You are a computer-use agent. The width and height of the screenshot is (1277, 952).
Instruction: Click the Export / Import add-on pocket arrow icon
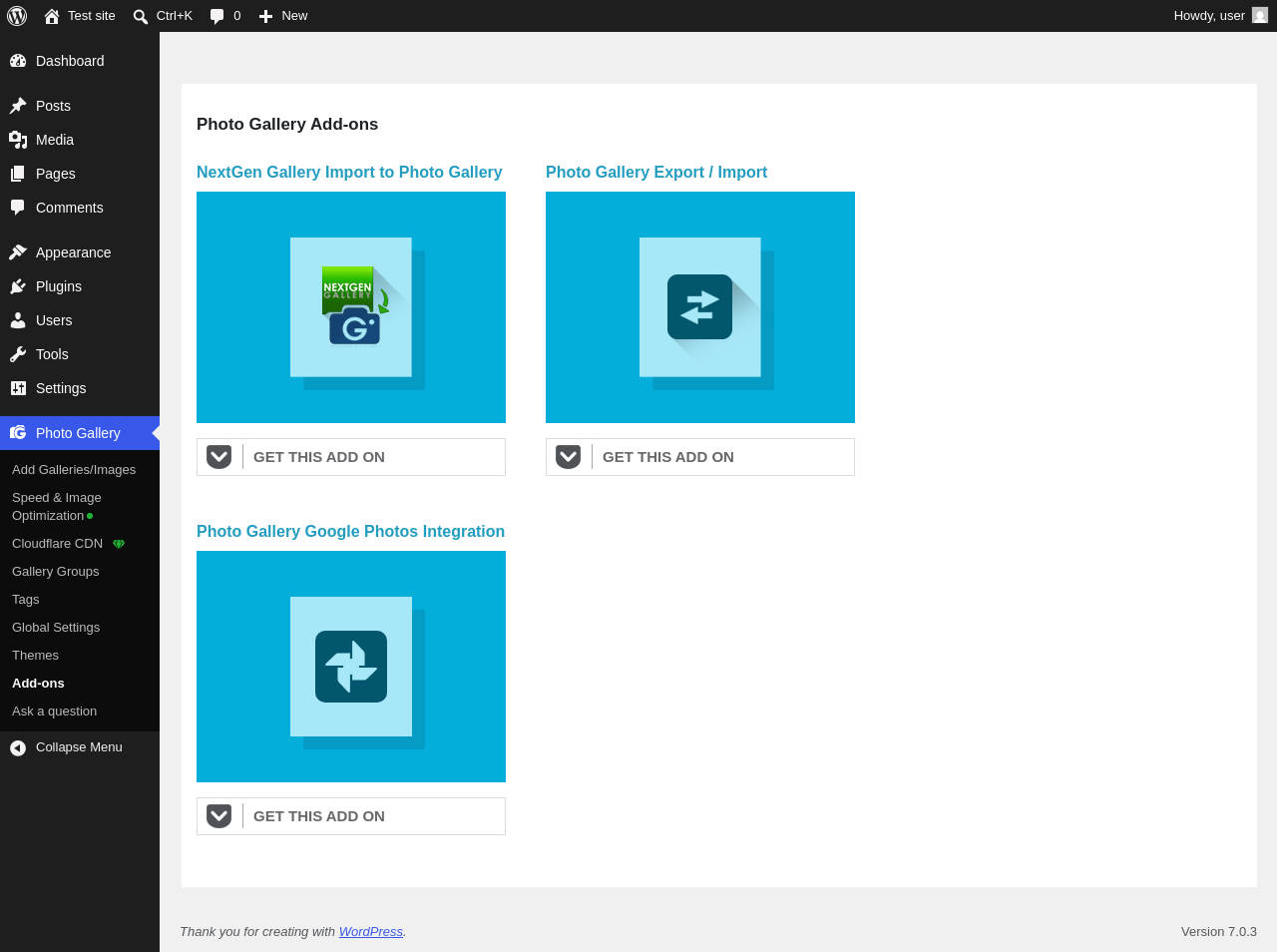569,457
